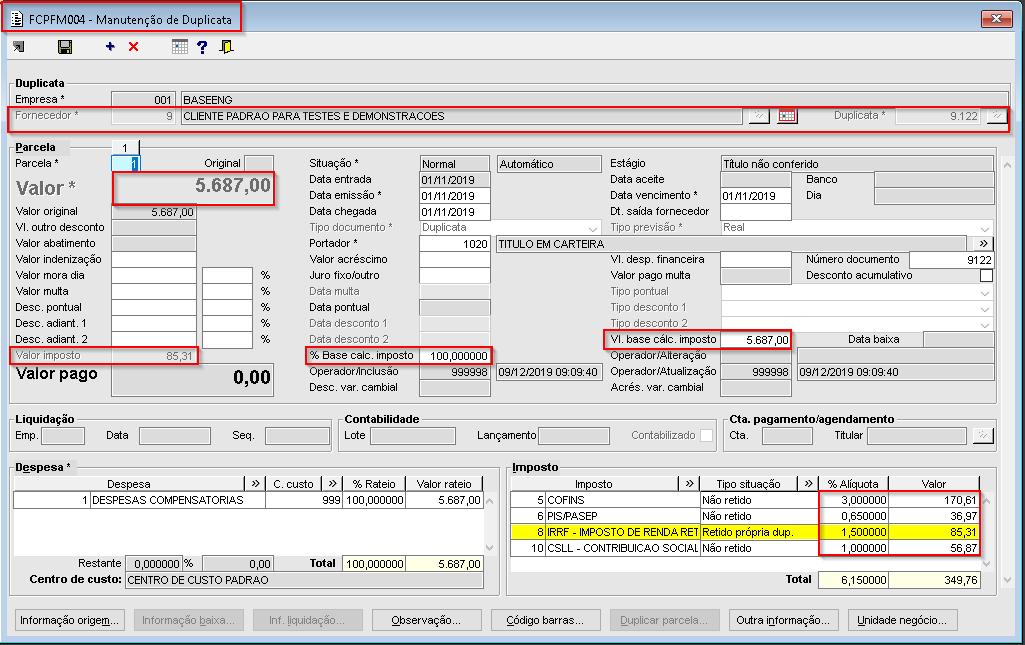1025x645 pixels.
Task: Toggle the Desconto acumulativo checkbox
Action: [x=986, y=276]
